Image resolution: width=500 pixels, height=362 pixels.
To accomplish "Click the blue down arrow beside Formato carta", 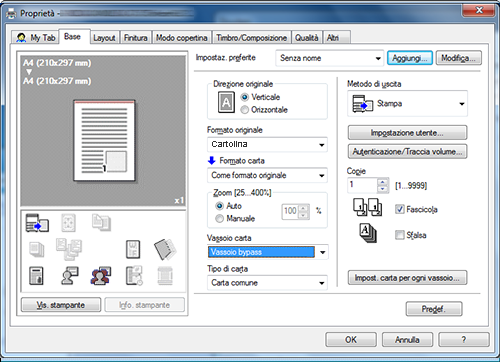I will click(x=212, y=161).
